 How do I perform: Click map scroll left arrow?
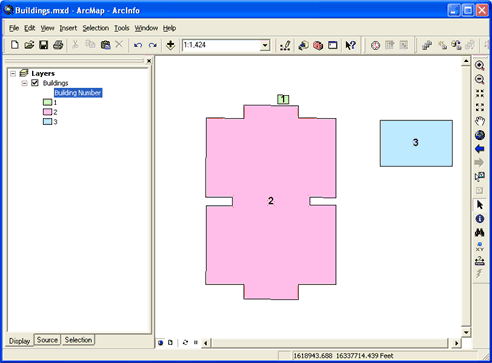pyautogui.click(x=206, y=343)
